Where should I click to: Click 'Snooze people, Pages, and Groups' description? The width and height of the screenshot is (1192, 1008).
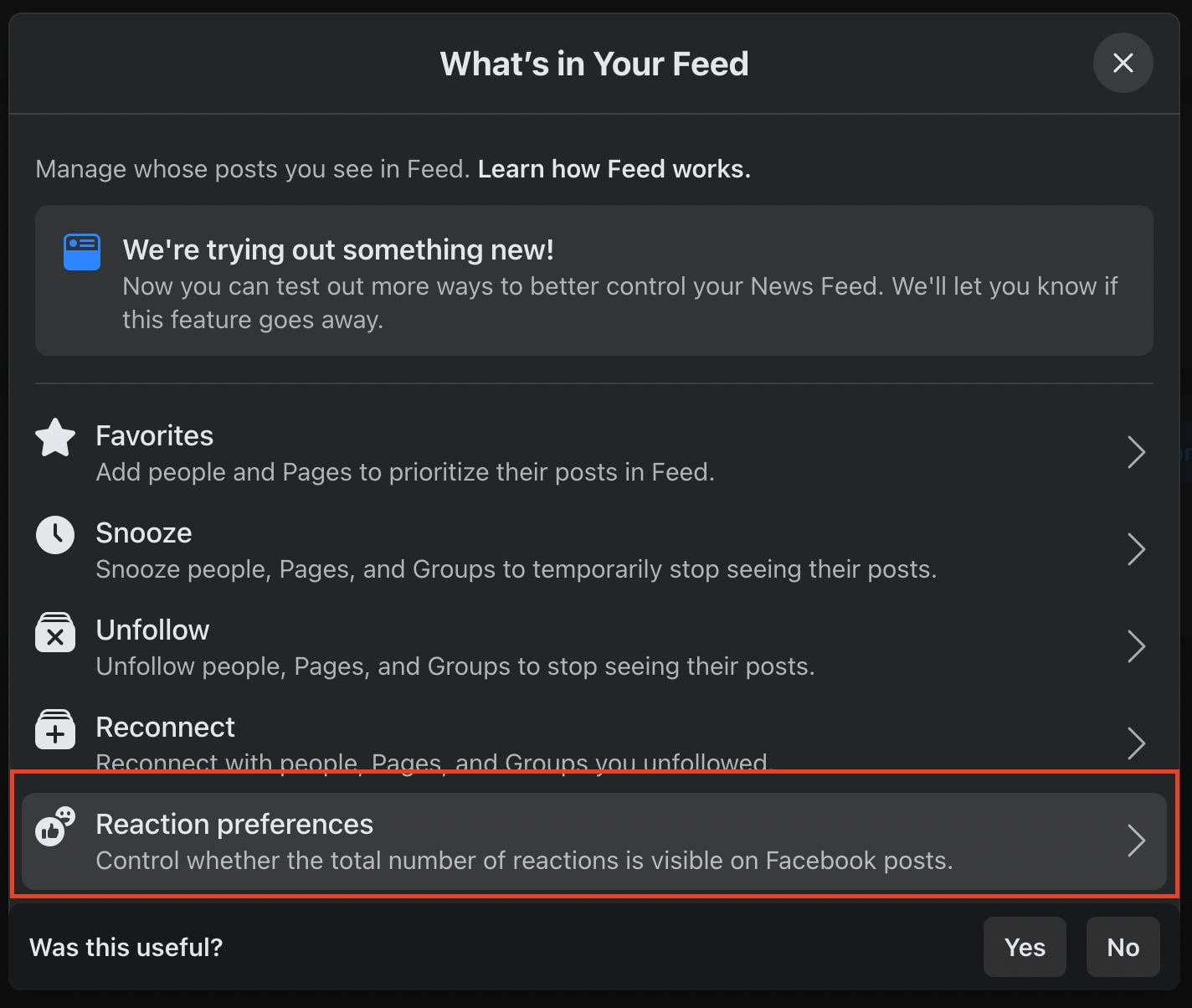click(516, 569)
